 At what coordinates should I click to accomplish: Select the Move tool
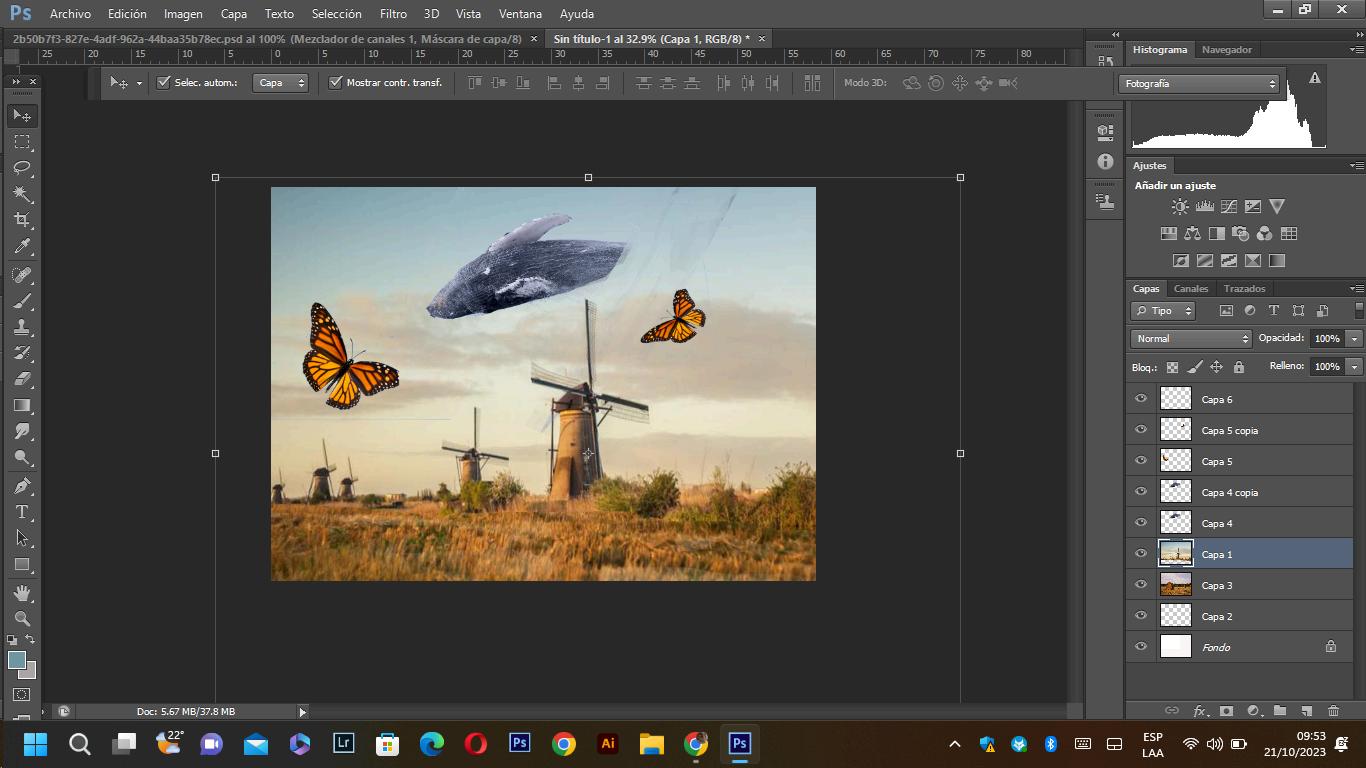[22, 116]
